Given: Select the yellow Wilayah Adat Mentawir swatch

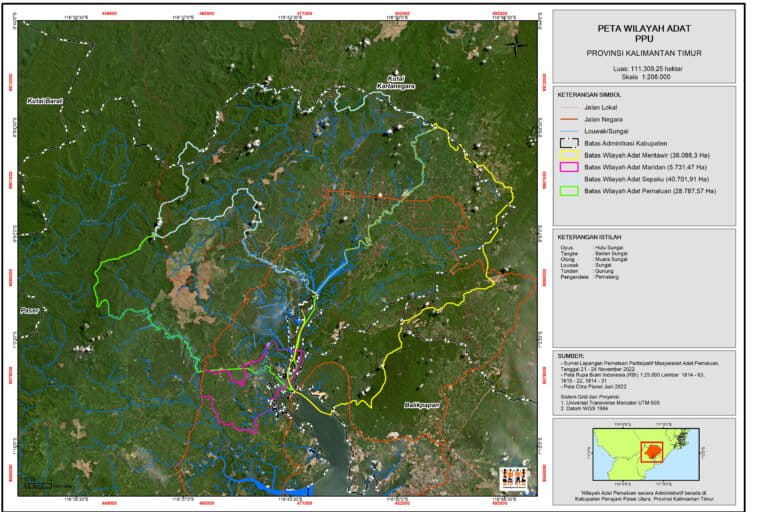Looking at the screenshot, I should pyautogui.click(x=569, y=155).
